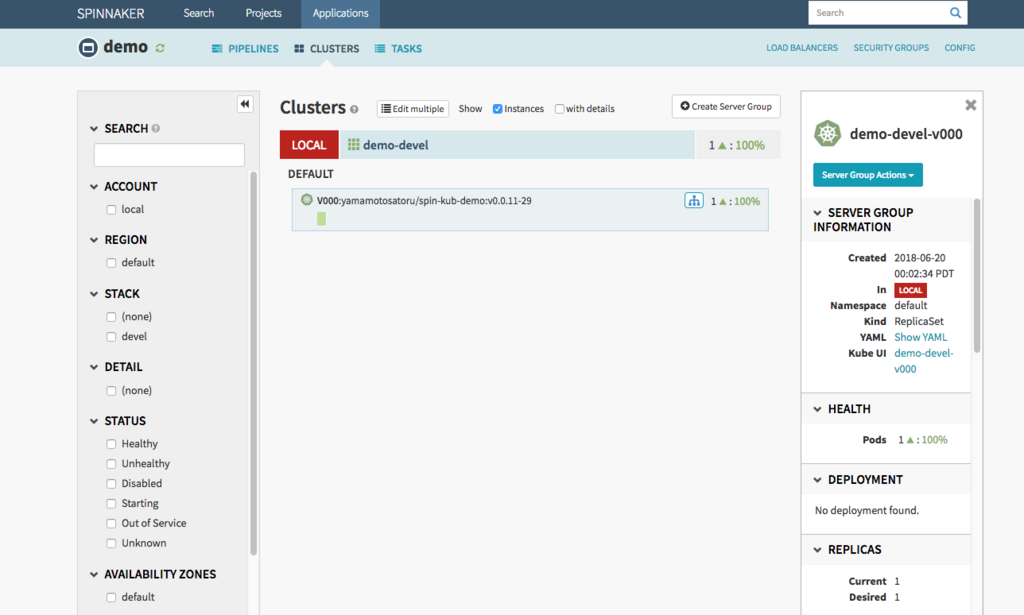Click the Kubernetes icon on V000 server group
Screen dimensions: 1024x615
click(306, 200)
